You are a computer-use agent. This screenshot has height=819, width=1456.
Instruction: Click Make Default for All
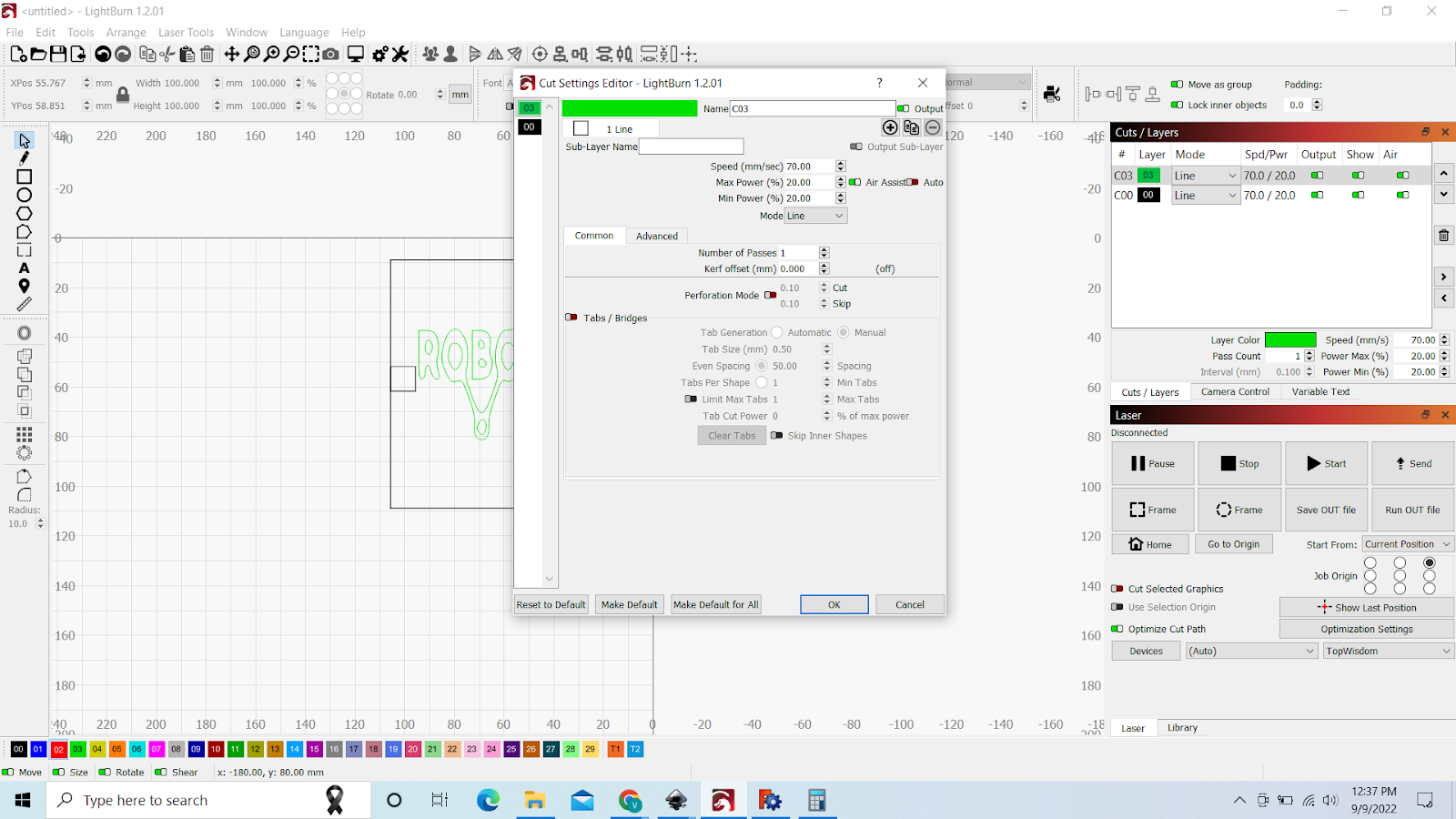716,604
